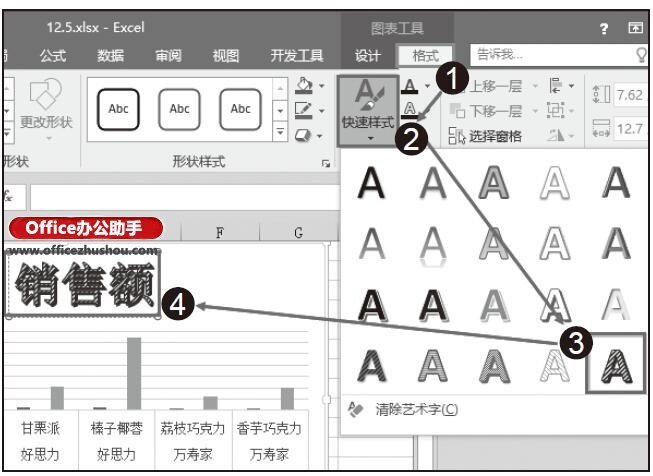Open the 下移一层 dropdown arrow
This screenshot has width=653, height=476.
click(x=535, y=111)
